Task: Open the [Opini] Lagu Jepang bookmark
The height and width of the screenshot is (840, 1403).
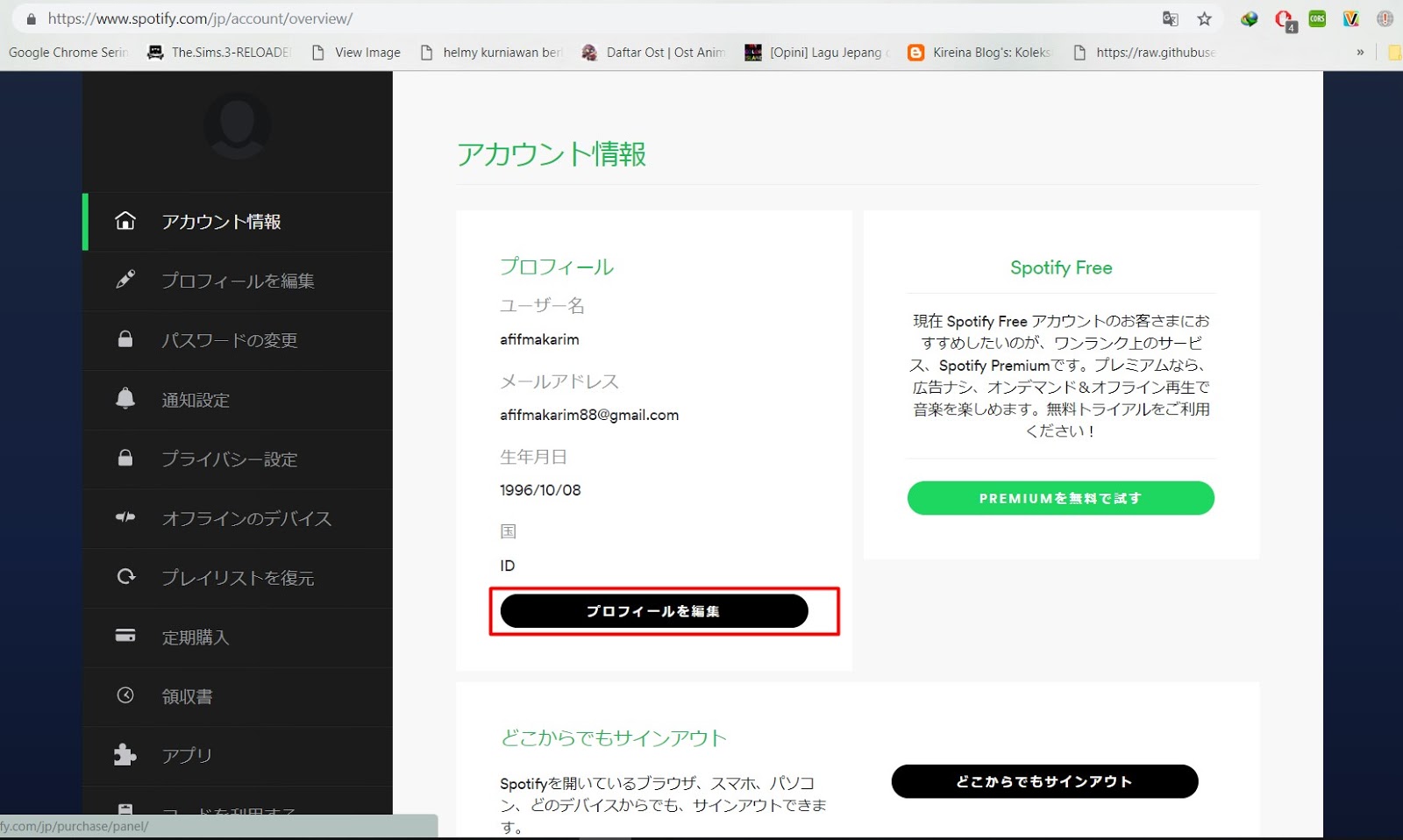Action: click(x=817, y=53)
